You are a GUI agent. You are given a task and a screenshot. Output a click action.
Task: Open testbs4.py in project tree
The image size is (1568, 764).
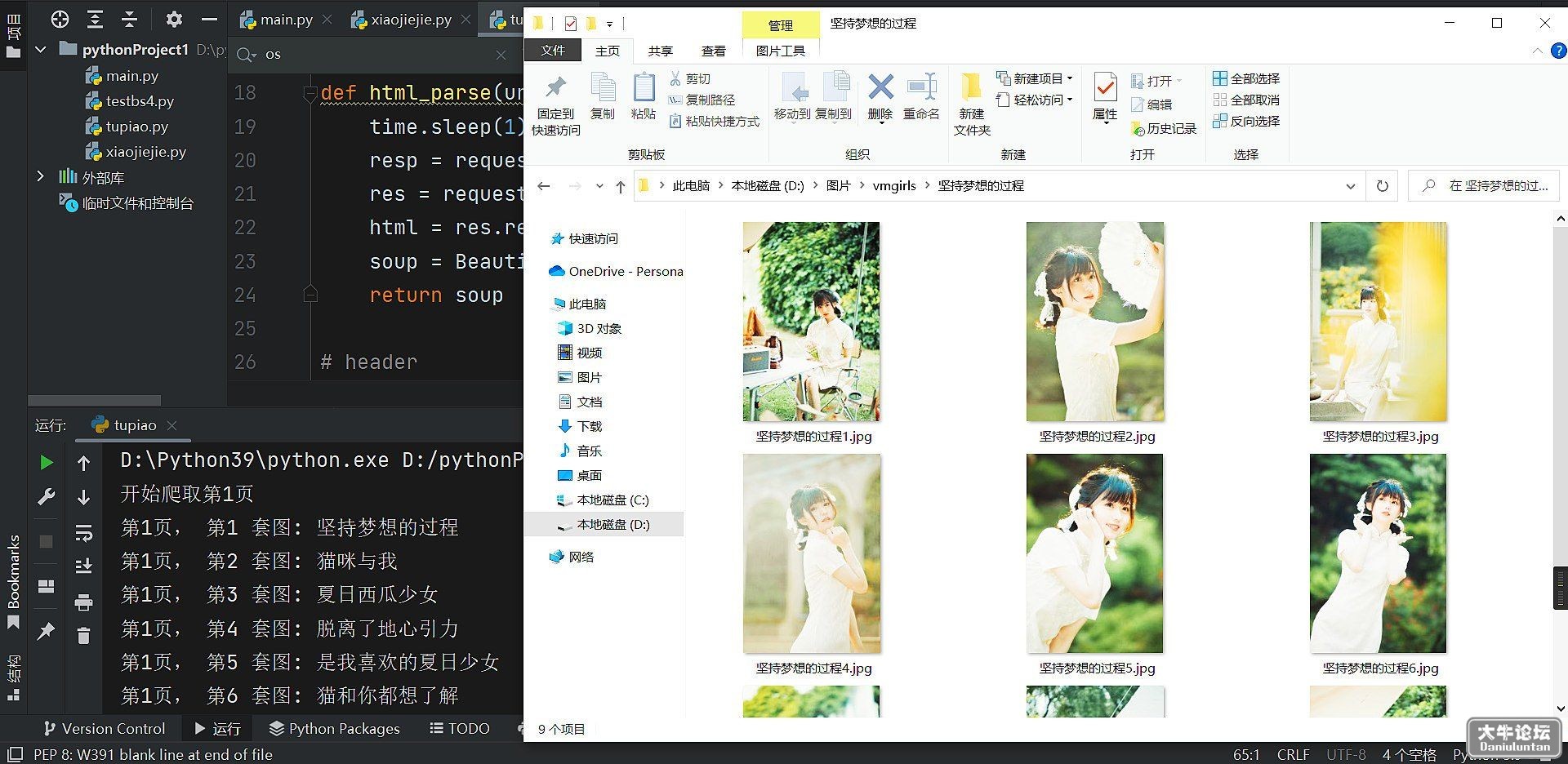point(130,101)
